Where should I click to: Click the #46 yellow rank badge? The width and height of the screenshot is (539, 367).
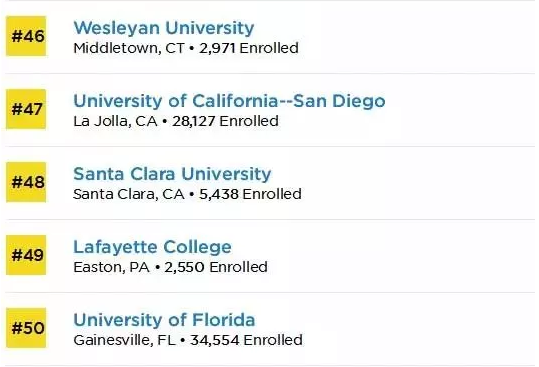coord(26,36)
